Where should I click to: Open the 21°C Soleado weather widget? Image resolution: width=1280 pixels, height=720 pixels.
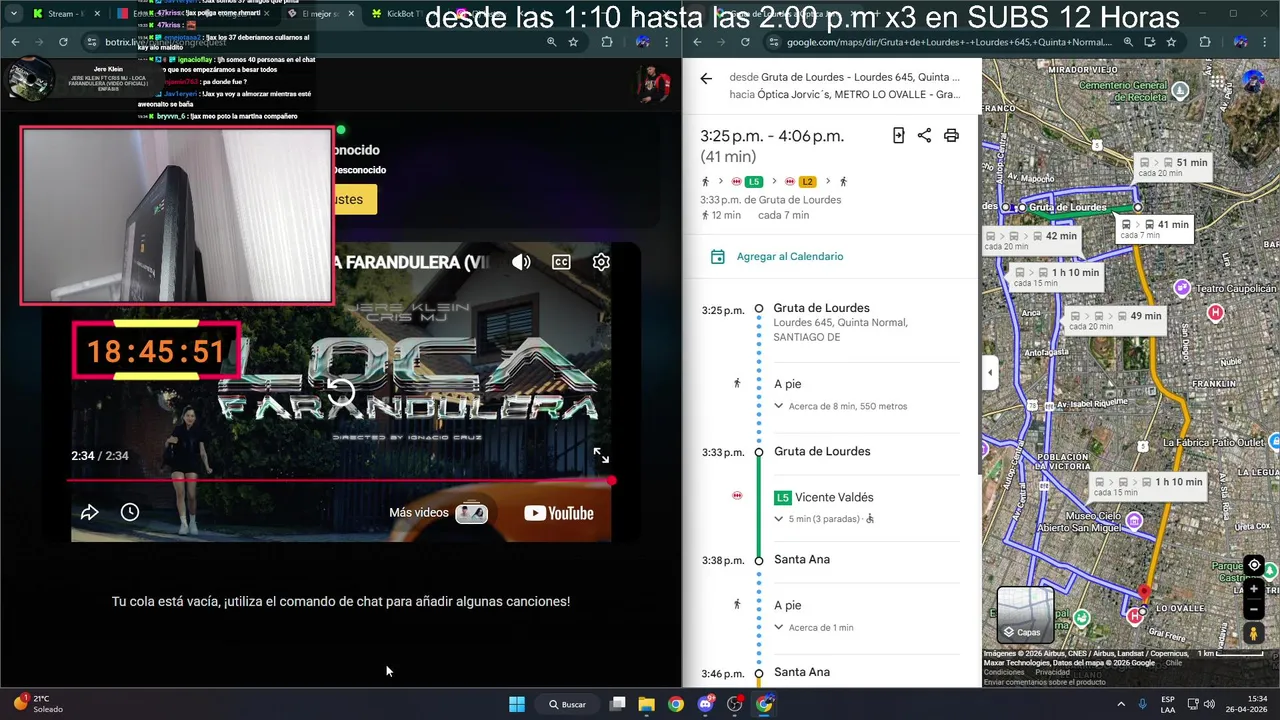tap(40, 704)
